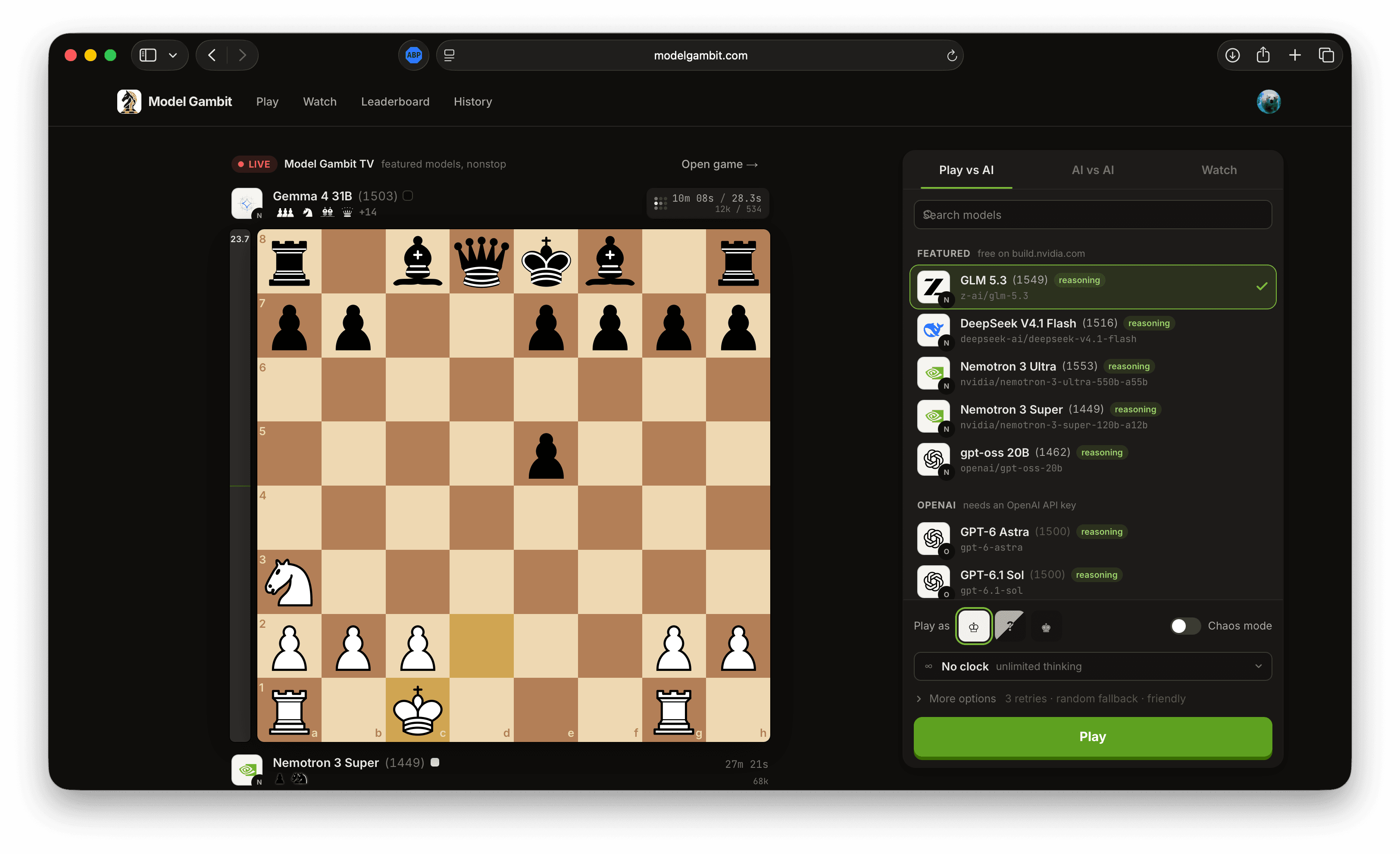This screenshot has width=1400, height=854.
Task: Click the gpt-oss 20B OpenAI icon
Action: tap(933, 459)
